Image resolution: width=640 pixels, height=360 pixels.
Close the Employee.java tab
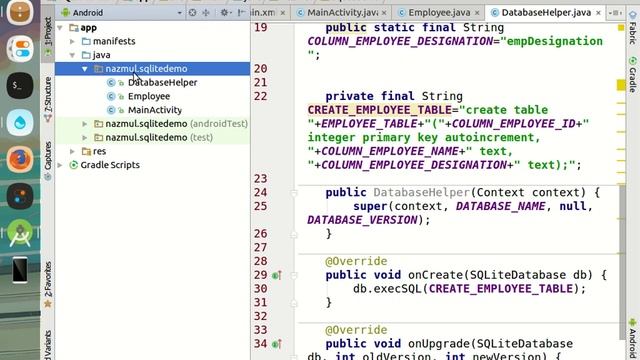[x=477, y=13]
